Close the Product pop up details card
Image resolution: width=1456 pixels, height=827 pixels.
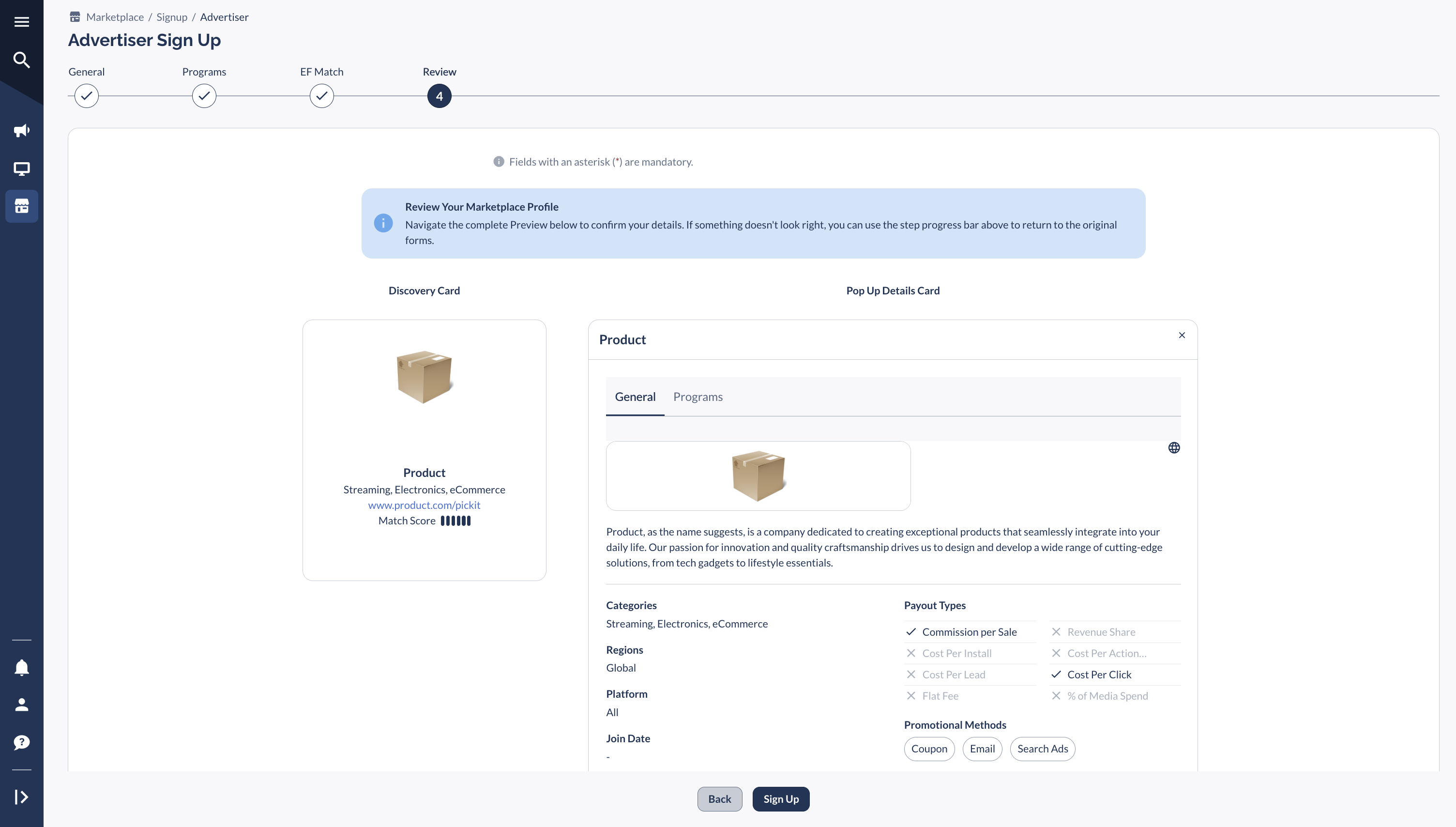tap(1182, 335)
